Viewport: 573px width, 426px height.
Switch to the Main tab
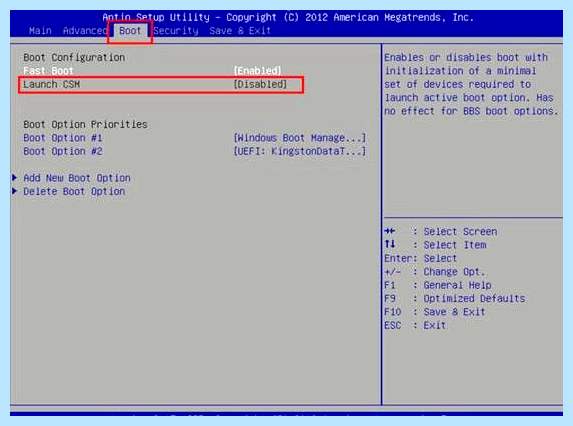pyautogui.click(x=40, y=31)
